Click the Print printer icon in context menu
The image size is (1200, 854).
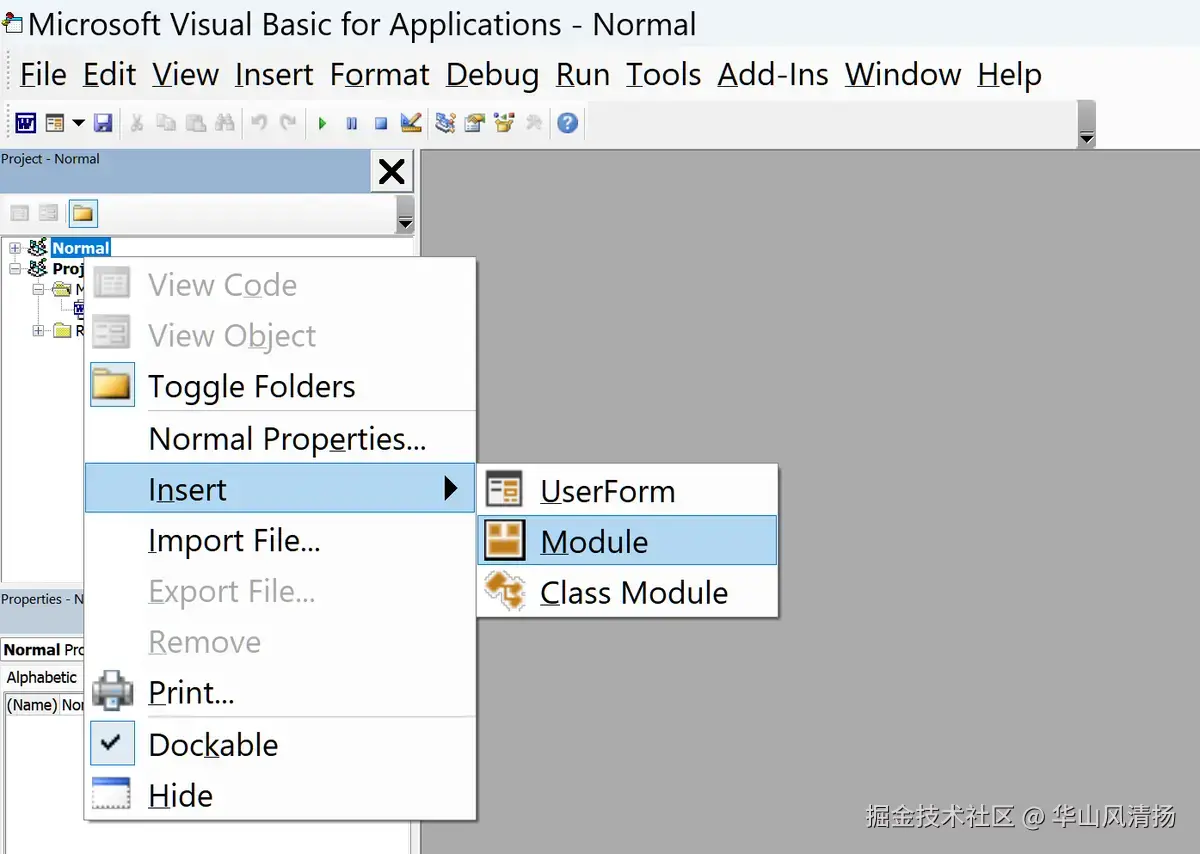[x=112, y=692]
